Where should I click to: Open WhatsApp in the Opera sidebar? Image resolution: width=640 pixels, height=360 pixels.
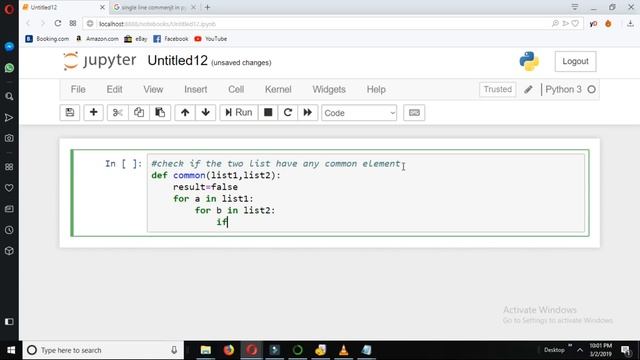point(9,68)
